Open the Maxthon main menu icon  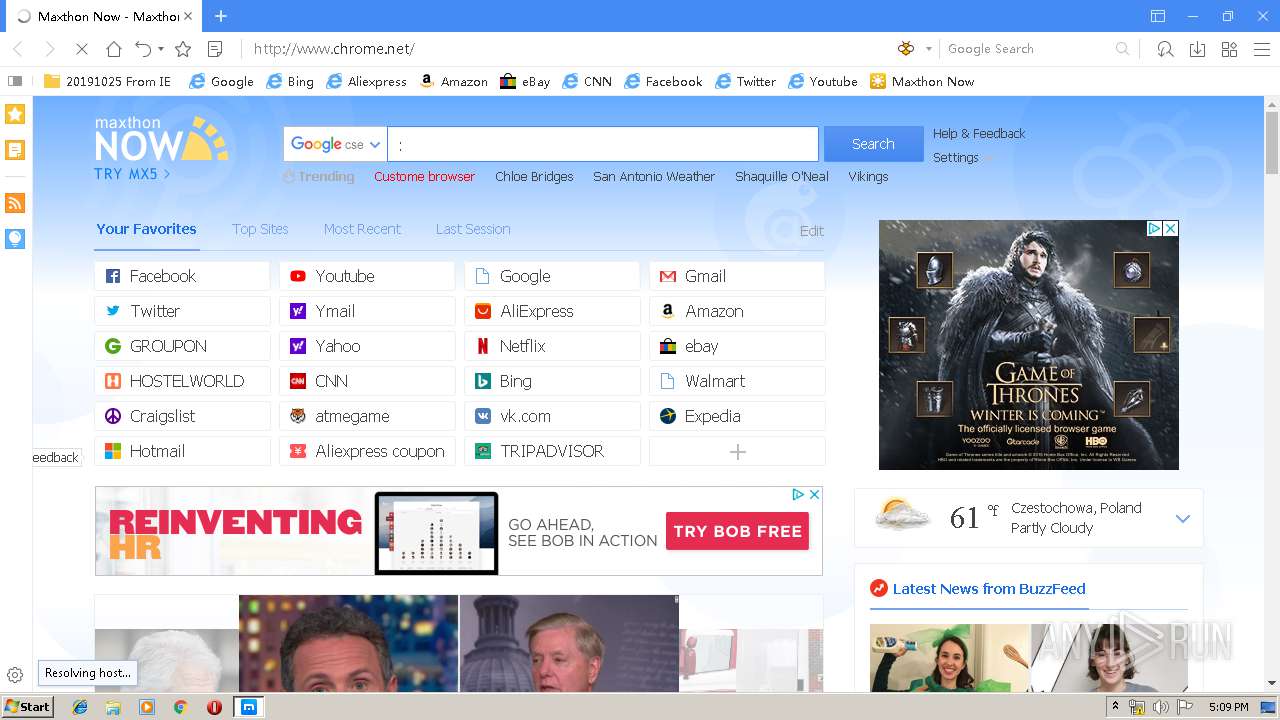point(1261,49)
